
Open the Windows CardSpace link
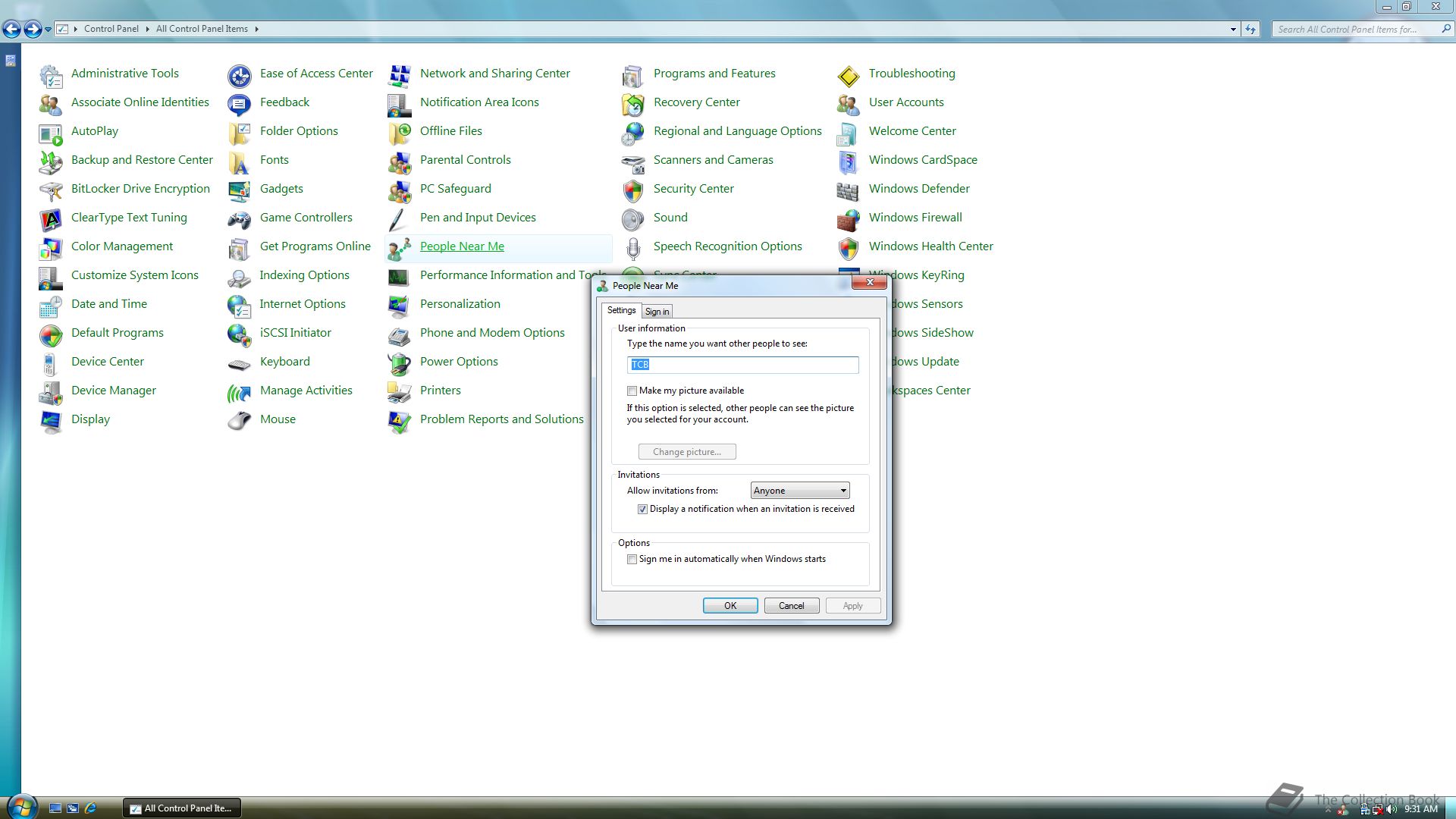923,160
